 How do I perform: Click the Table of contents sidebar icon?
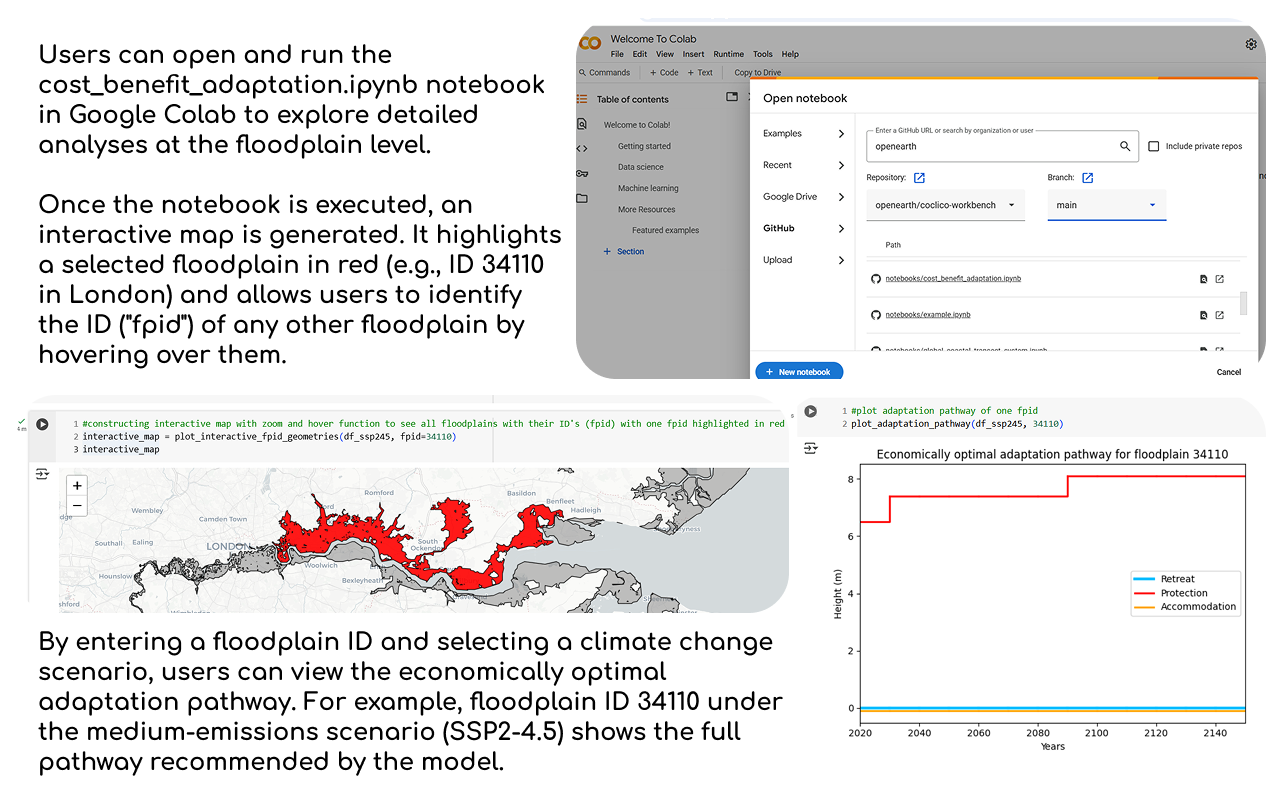(x=582, y=99)
